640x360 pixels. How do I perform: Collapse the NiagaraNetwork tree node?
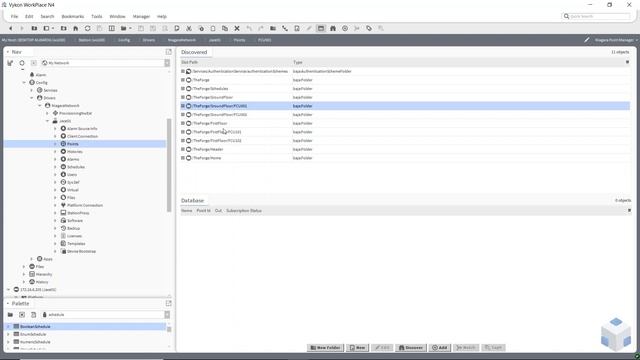[40, 106]
